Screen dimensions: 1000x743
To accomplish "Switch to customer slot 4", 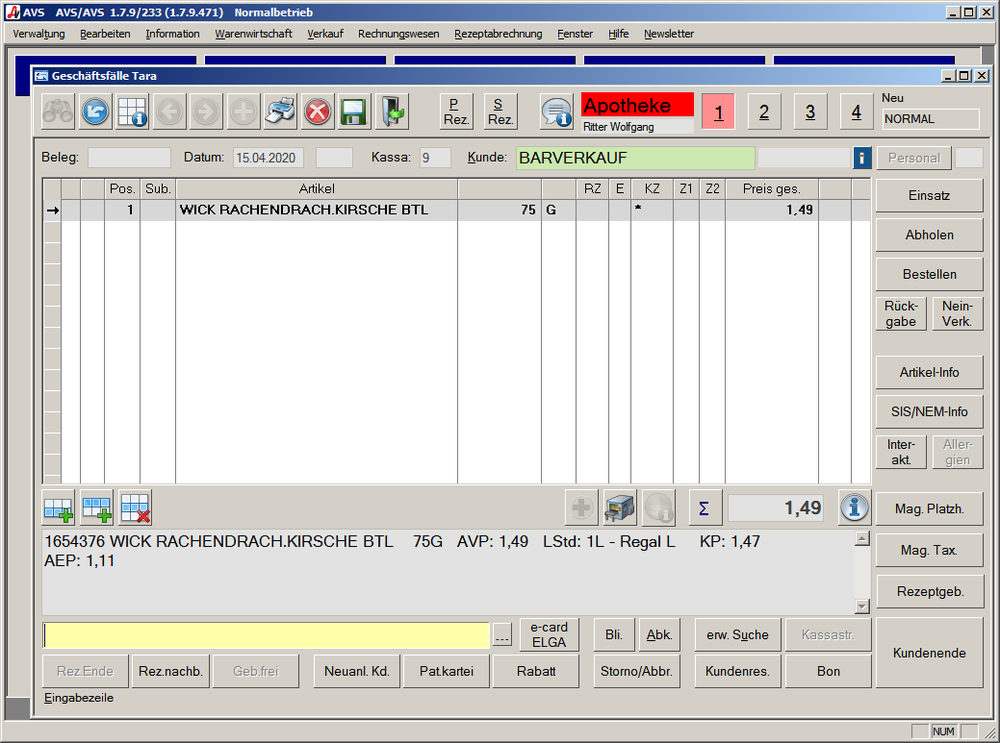I will pyautogui.click(x=856, y=112).
